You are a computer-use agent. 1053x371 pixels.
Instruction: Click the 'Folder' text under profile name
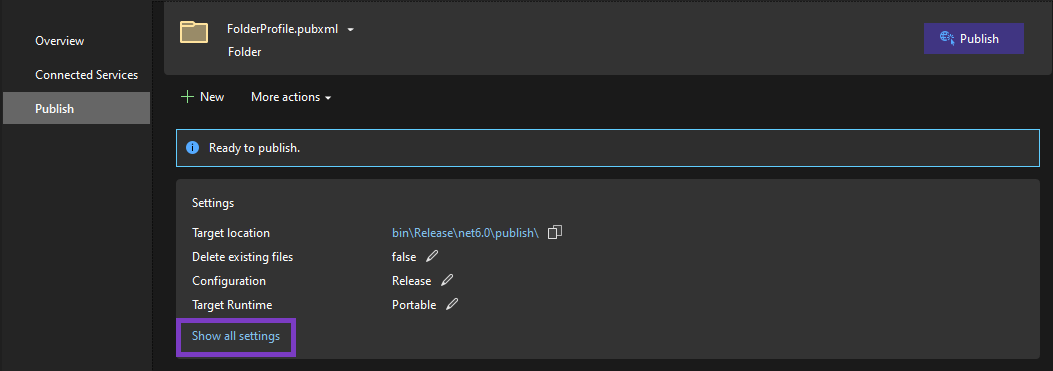click(244, 52)
